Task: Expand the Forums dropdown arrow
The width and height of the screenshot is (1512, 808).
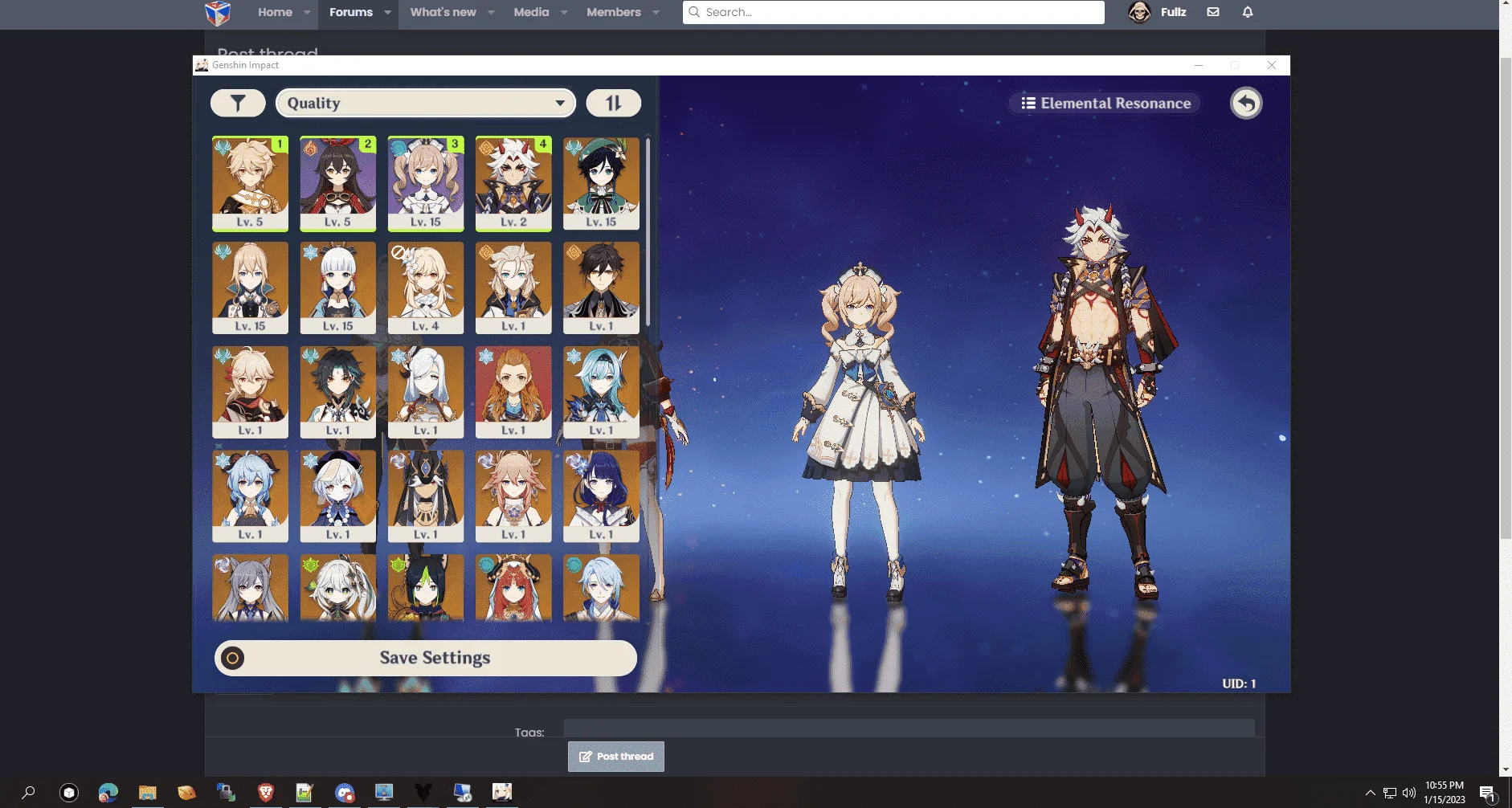Action: coord(387,13)
